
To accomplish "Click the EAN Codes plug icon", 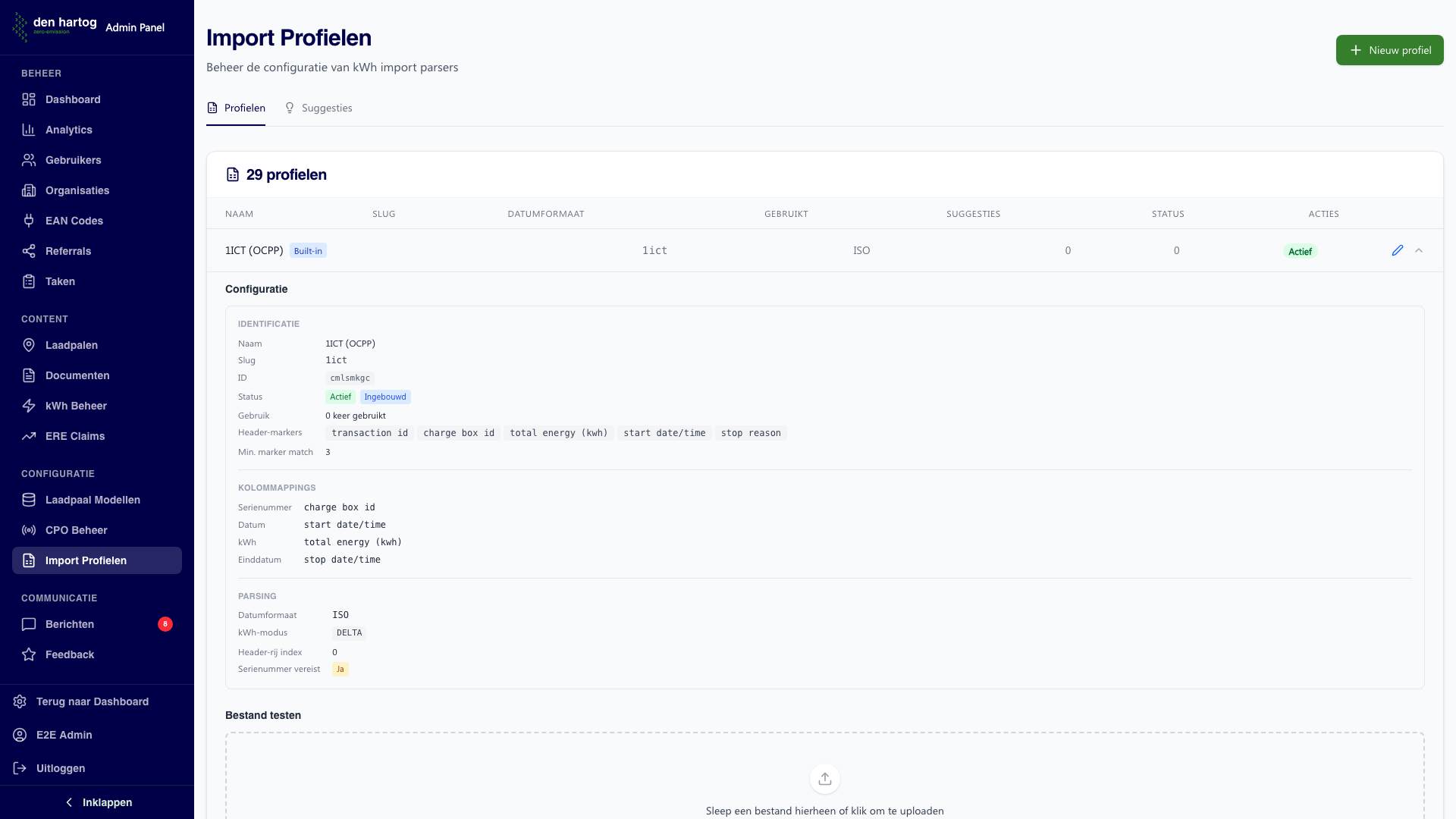I will click(x=29, y=221).
